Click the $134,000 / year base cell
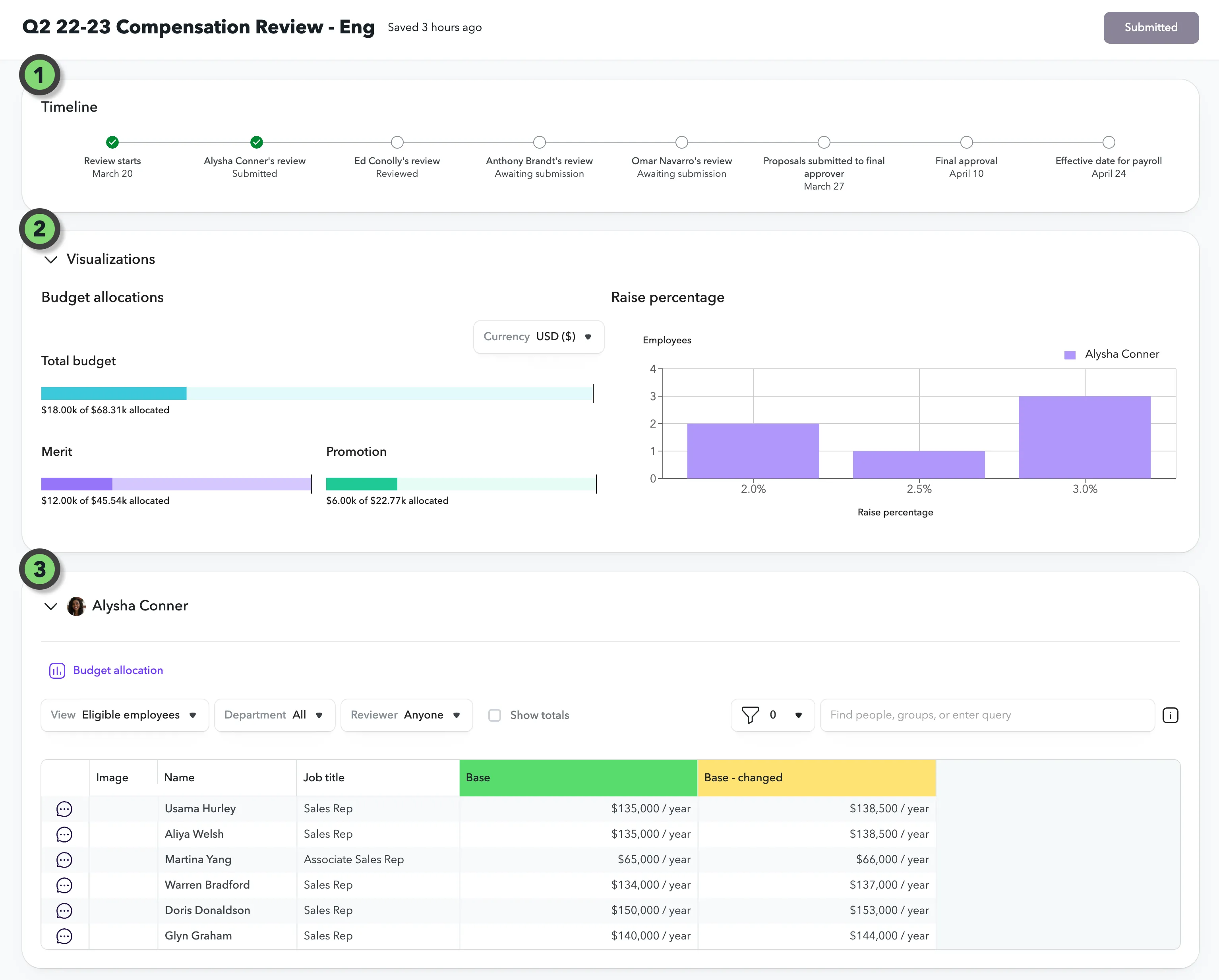This screenshot has width=1219, height=980. click(579, 885)
